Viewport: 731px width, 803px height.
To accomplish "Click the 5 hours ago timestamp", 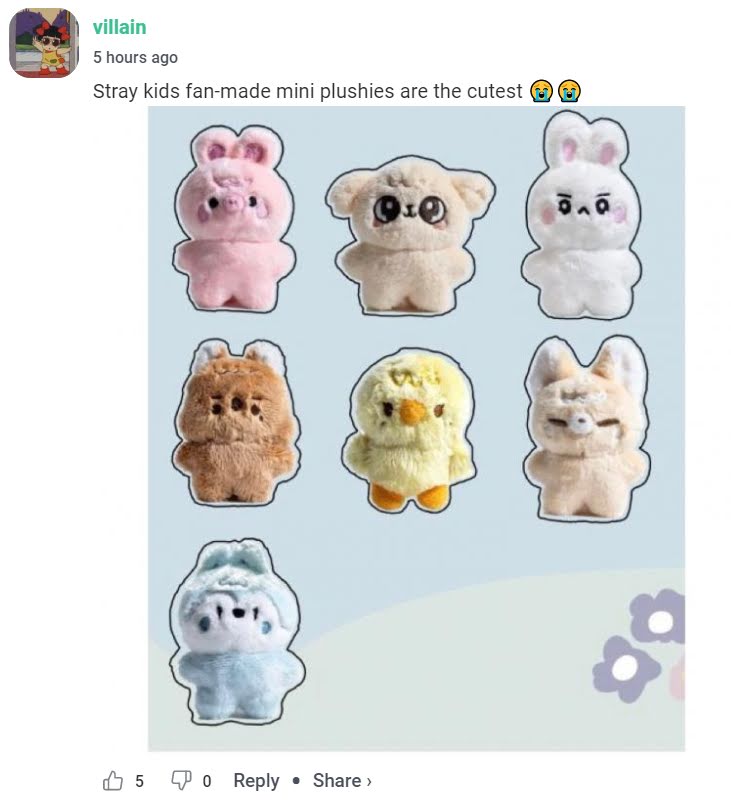I will (x=135, y=57).
